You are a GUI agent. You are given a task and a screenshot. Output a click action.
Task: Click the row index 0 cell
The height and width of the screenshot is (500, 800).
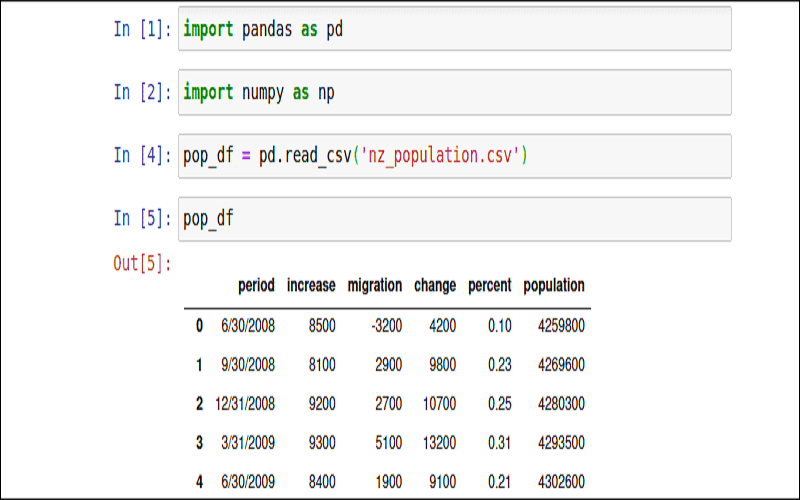pyautogui.click(x=199, y=326)
